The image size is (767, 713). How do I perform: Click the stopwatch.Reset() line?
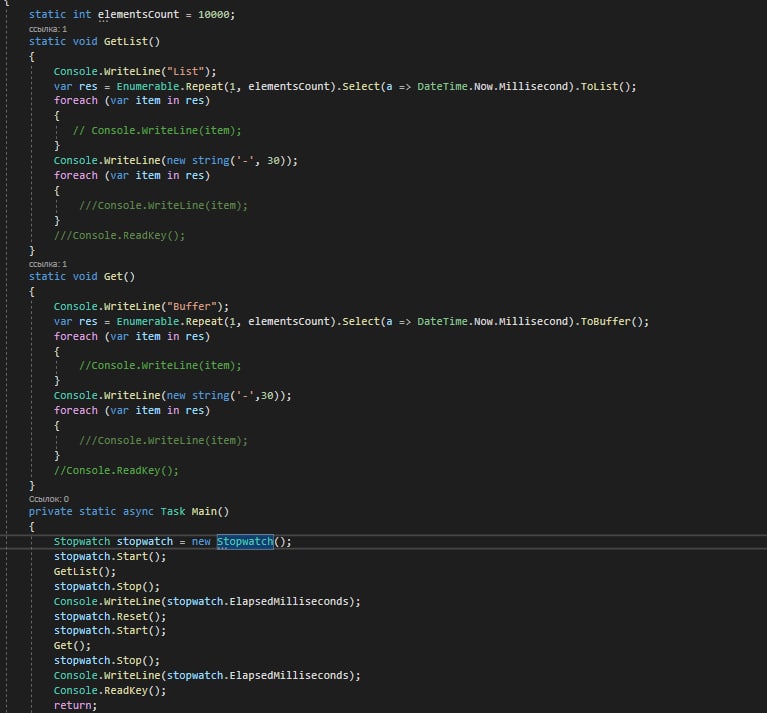110,617
